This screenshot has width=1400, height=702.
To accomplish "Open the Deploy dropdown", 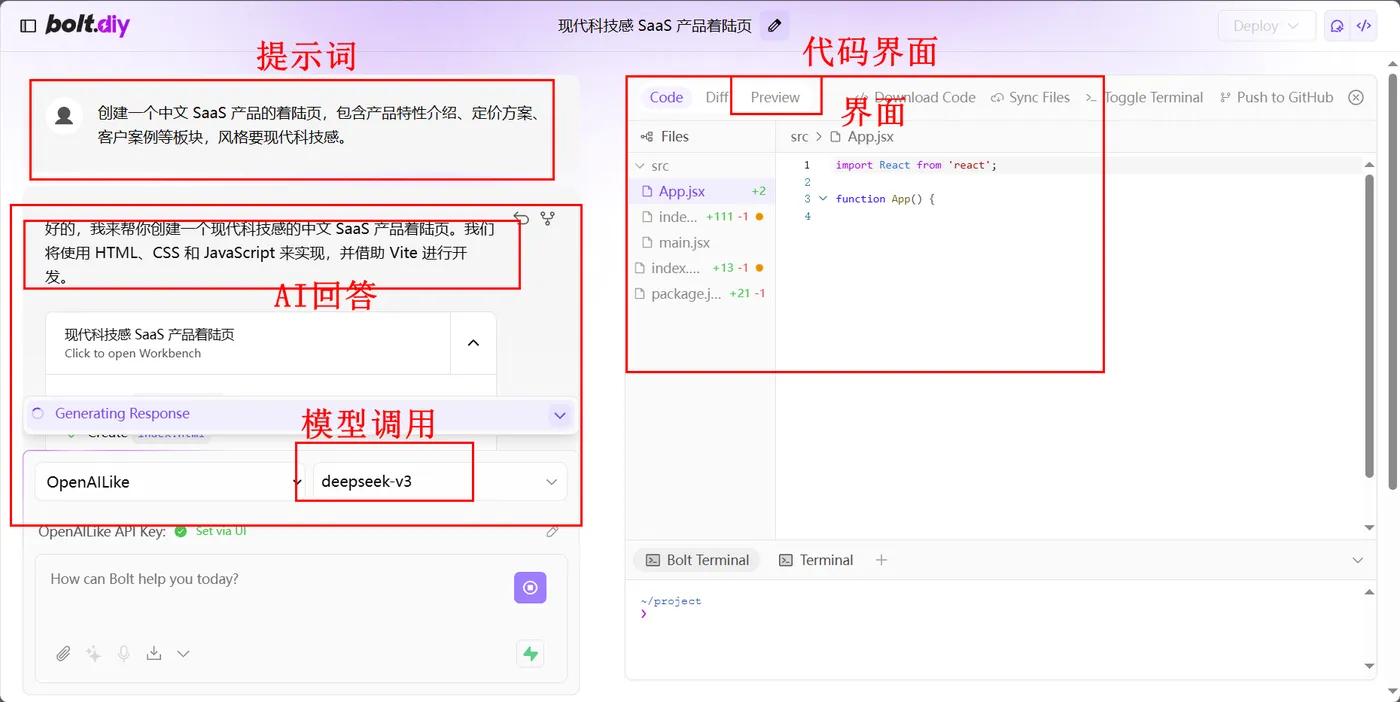I will click(1266, 26).
